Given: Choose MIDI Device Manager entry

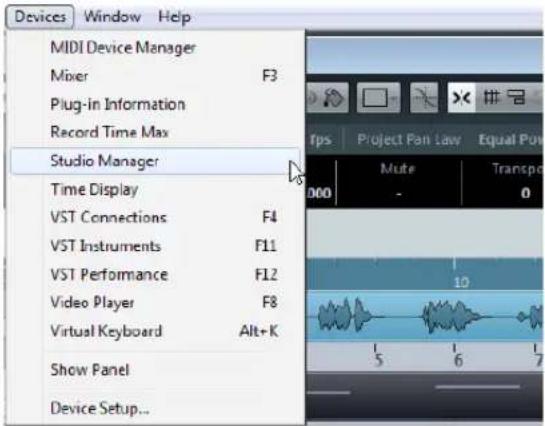Looking at the screenshot, I should (155, 48).
